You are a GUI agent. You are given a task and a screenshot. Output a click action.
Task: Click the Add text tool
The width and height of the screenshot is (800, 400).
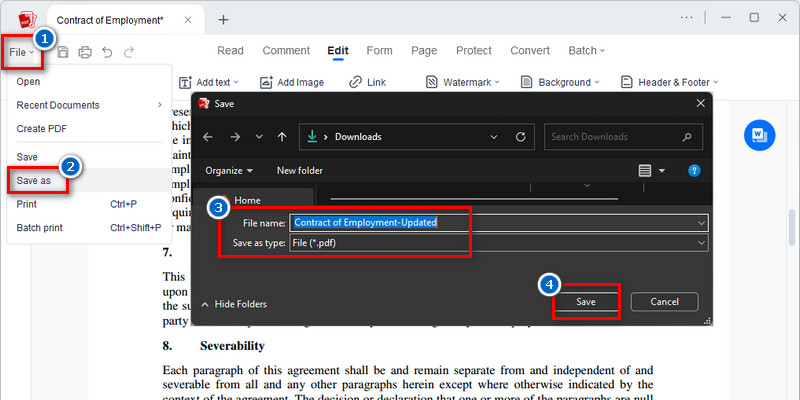pyautogui.click(x=209, y=82)
